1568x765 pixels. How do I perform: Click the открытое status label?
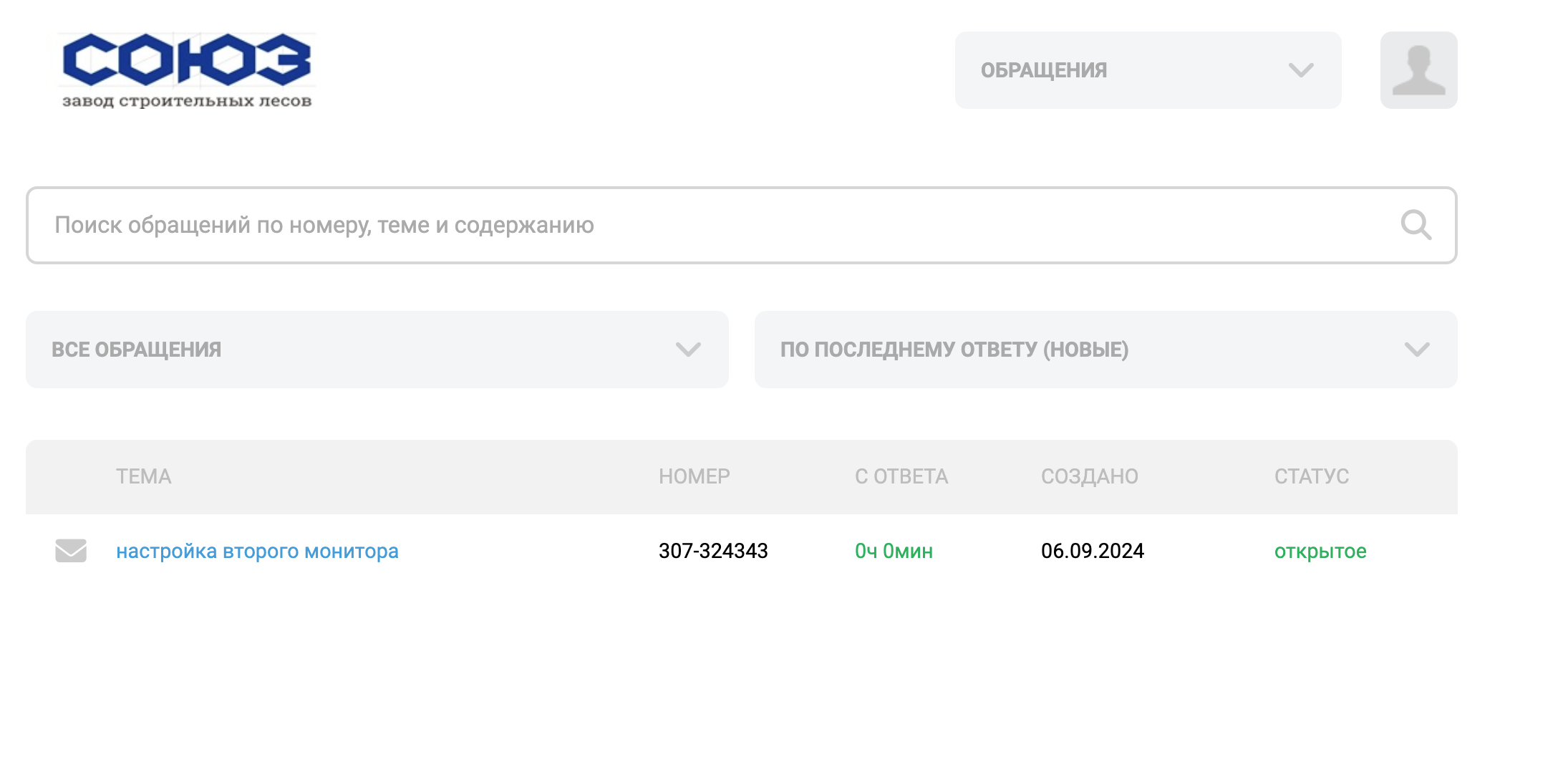pyautogui.click(x=1320, y=551)
